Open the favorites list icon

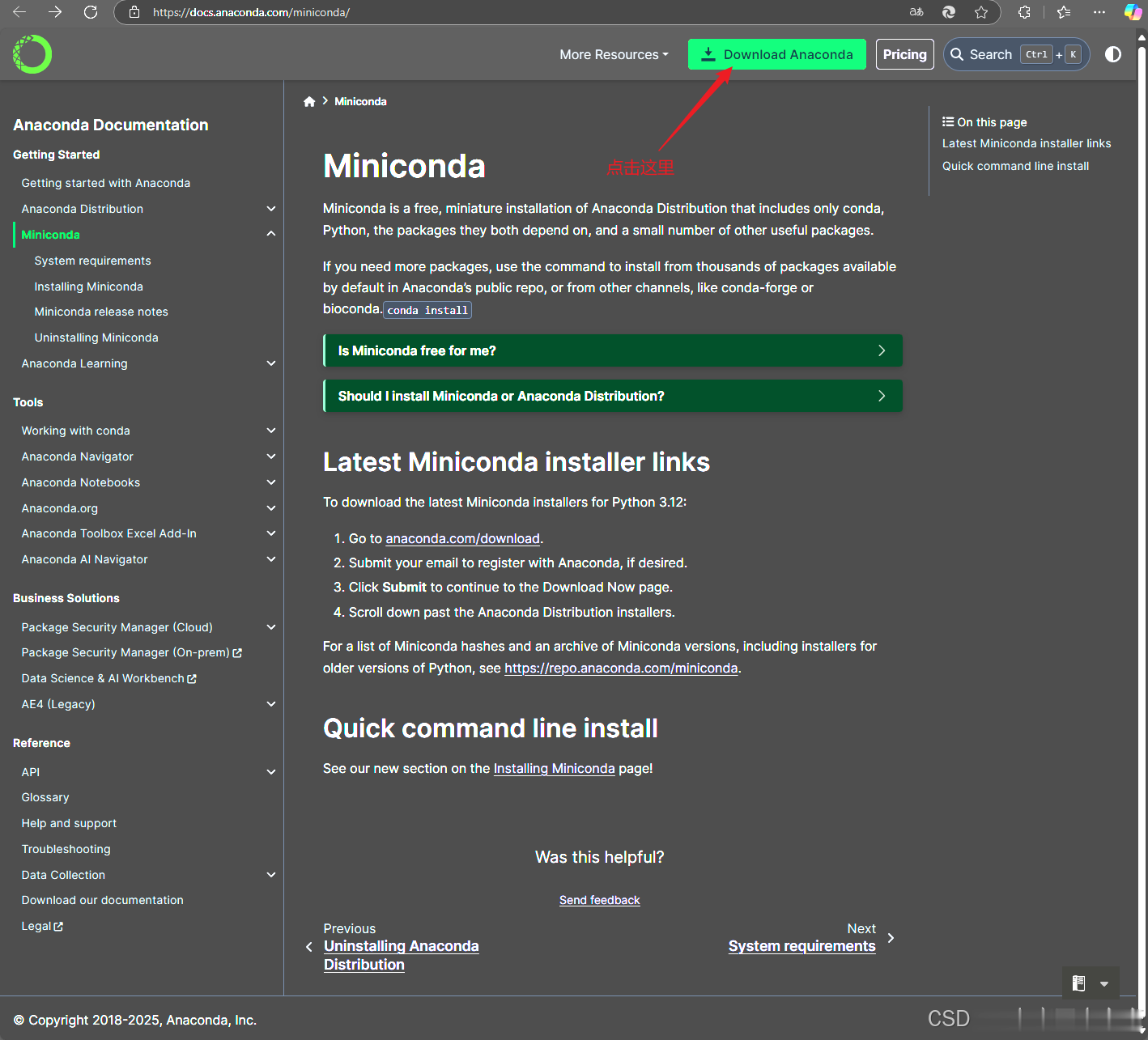[x=1064, y=12]
